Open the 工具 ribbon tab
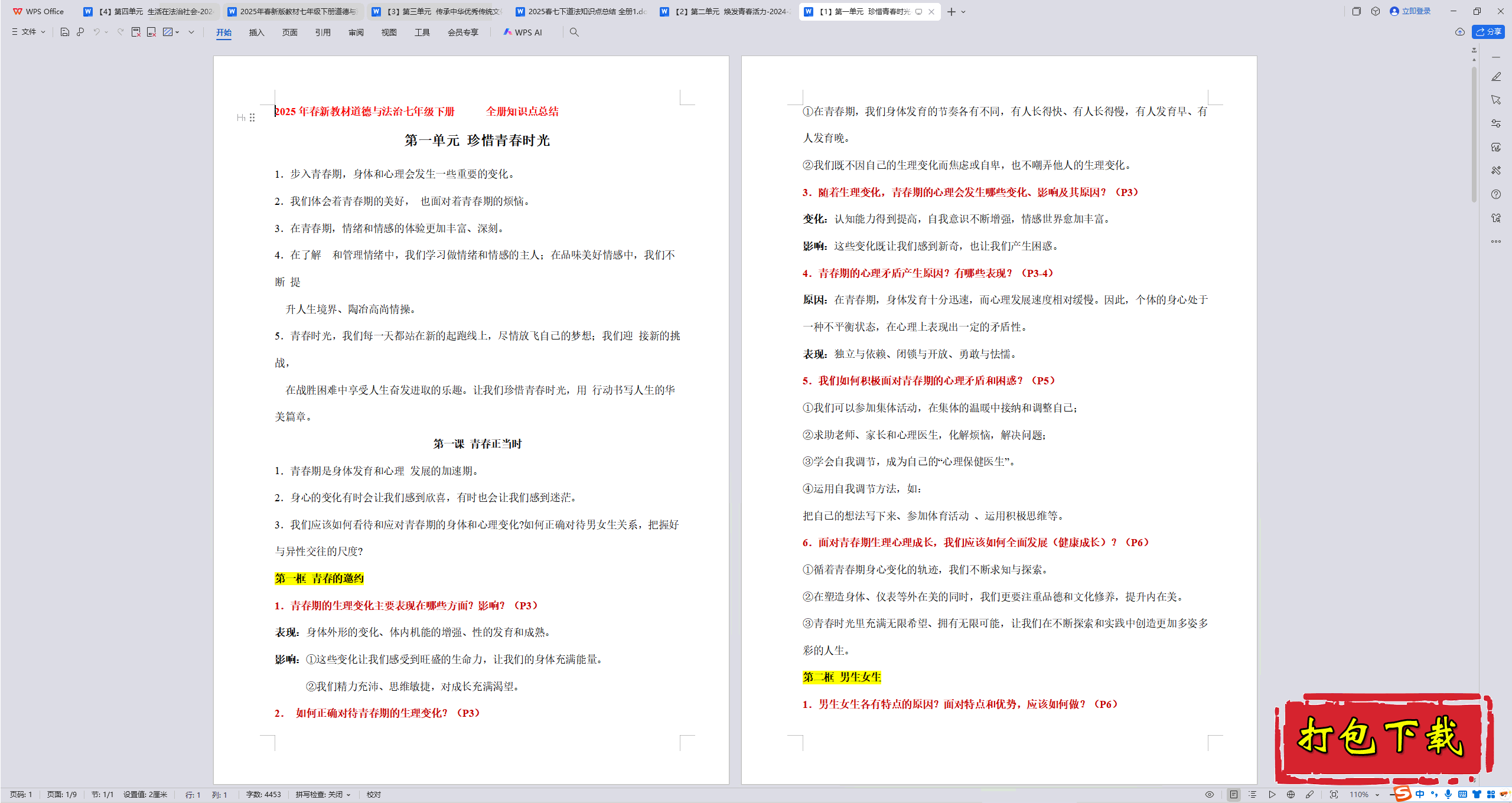Screen dimensions: 1512x803 coord(422,32)
